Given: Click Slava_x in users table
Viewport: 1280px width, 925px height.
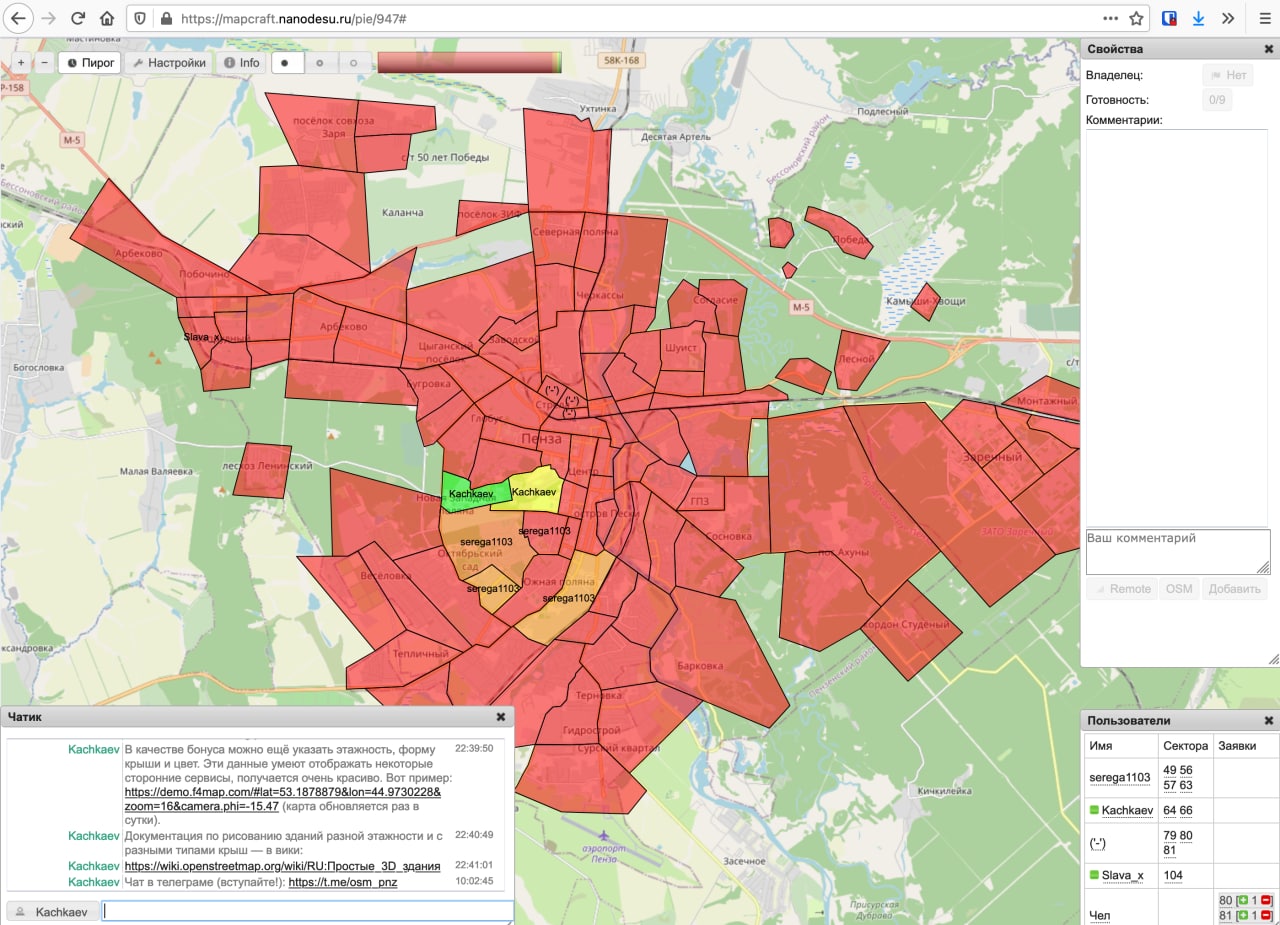Looking at the screenshot, I should (x=1123, y=875).
